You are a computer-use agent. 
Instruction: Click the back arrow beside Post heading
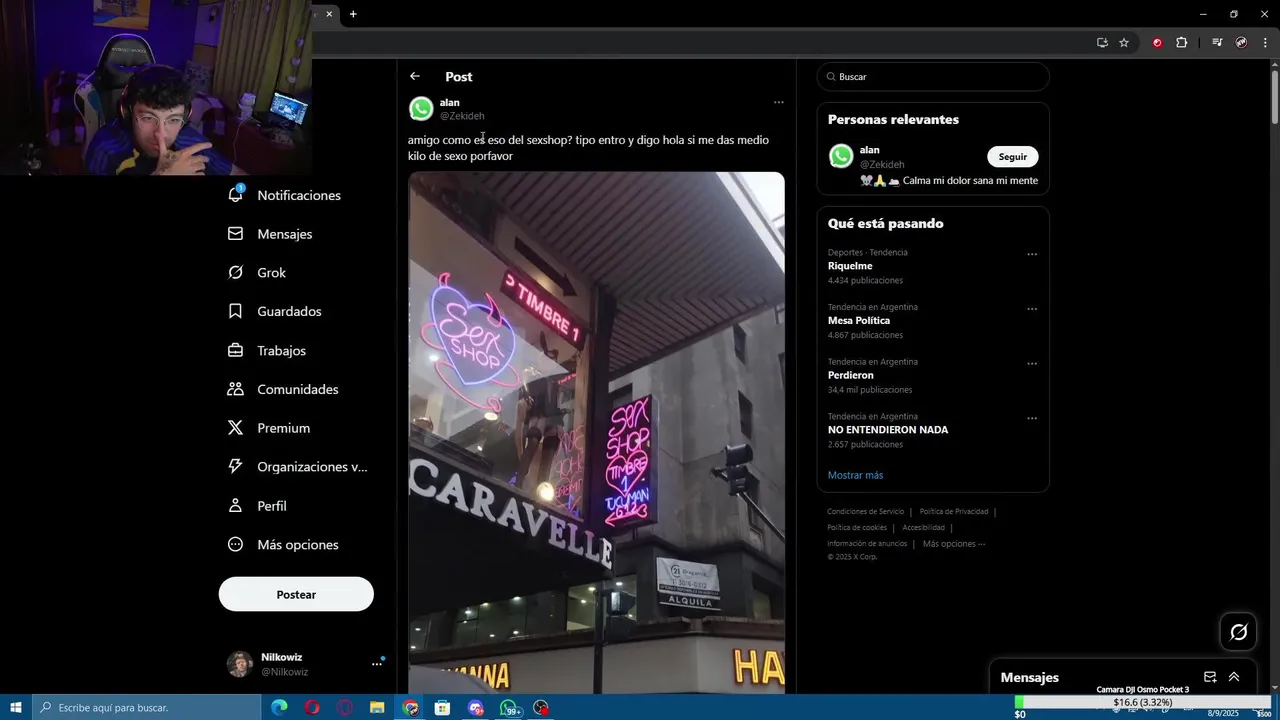(x=415, y=76)
